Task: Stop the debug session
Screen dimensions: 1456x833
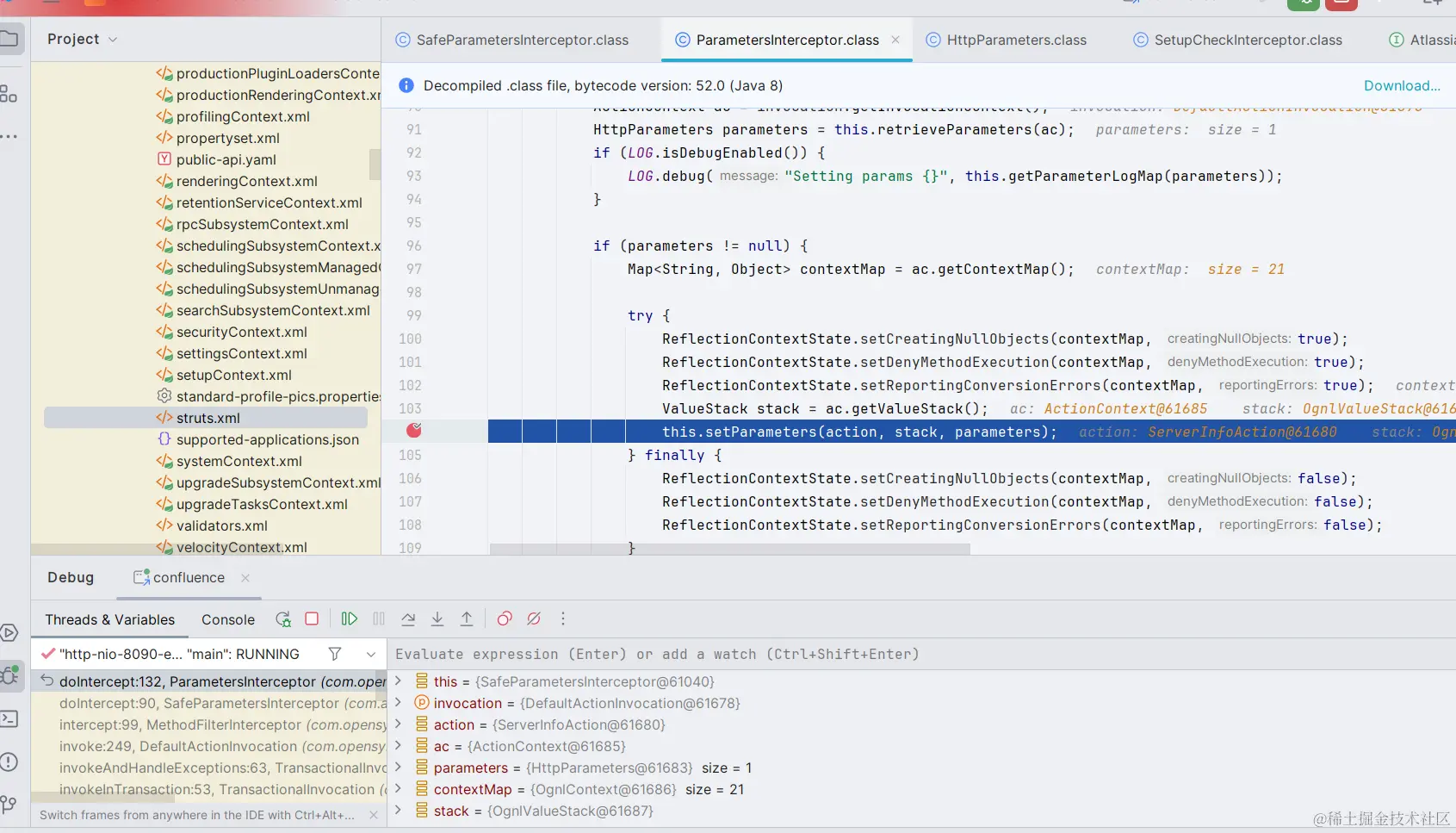Action: tap(312, 619)
